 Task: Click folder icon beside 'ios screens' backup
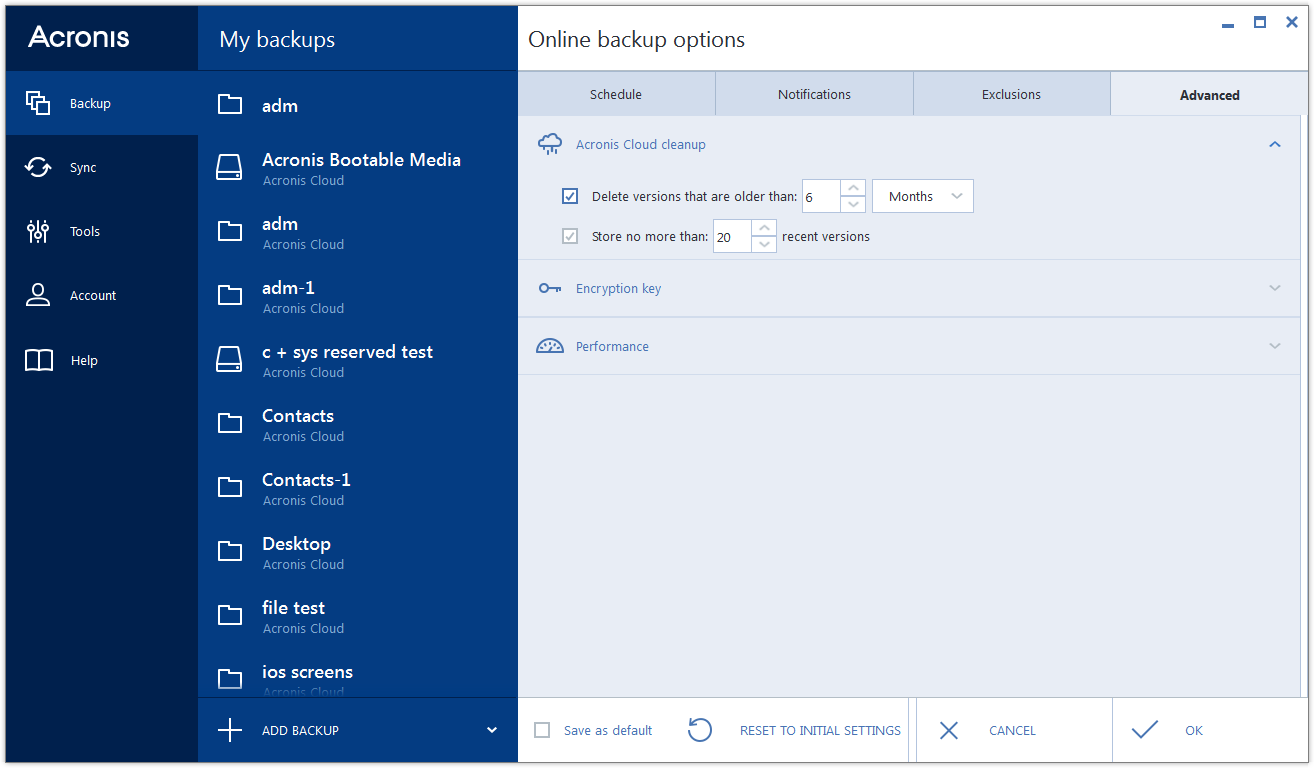(230, 679)
